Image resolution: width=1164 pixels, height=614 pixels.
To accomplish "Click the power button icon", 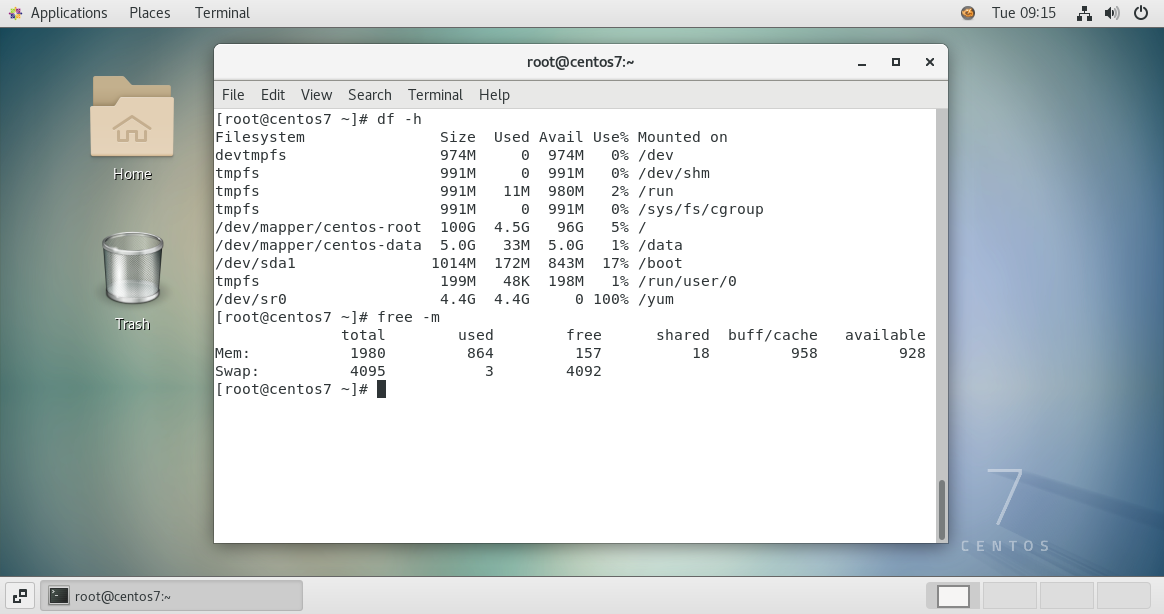I will 1141,13.
